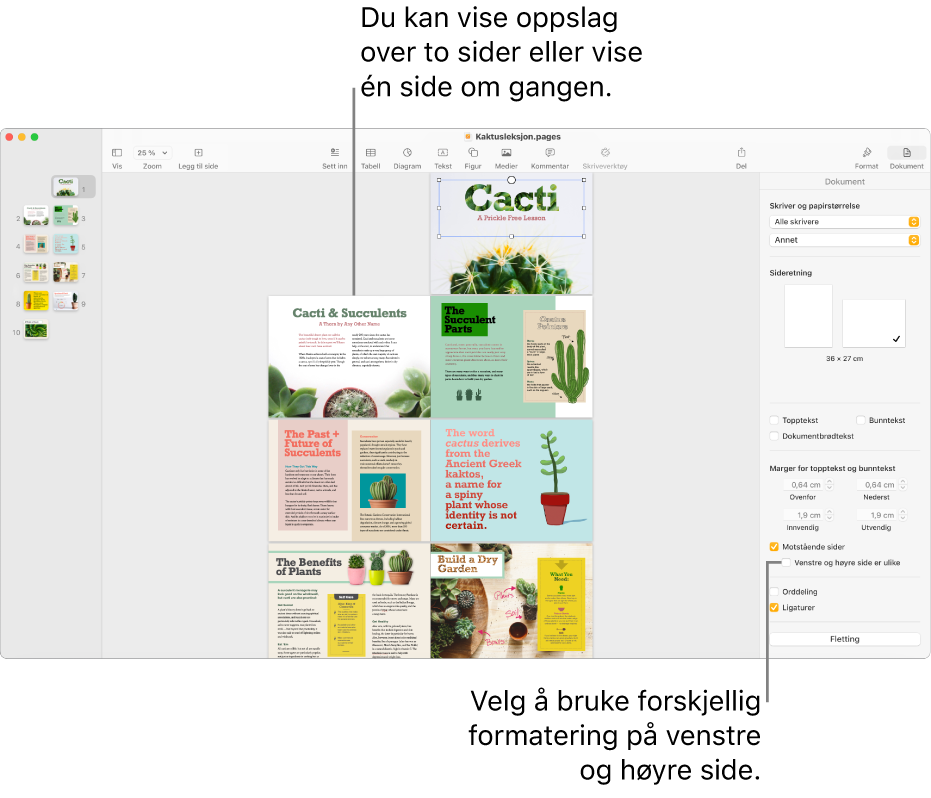Toggle the Dokumentbrødtekst checkbox
This screenshot has height=798, width=931.
pyautogui.click(x=774, y=436)
